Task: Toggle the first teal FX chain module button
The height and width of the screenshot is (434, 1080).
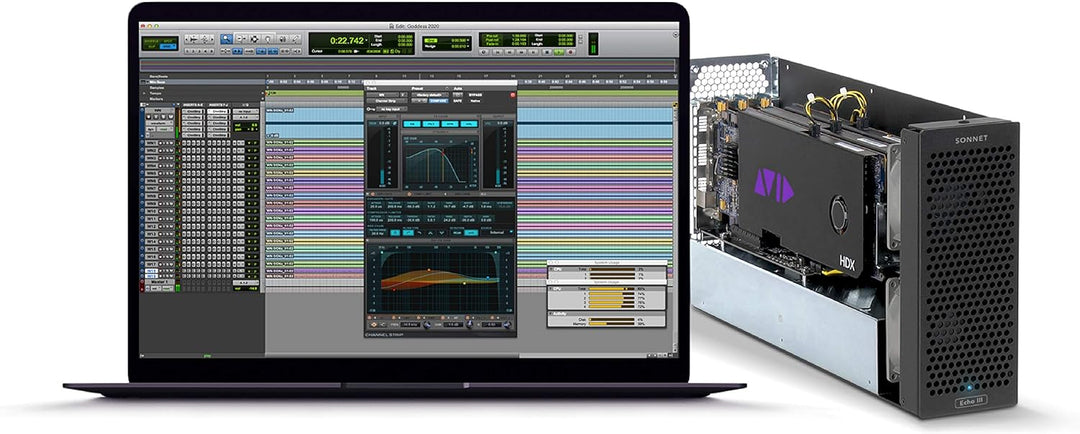Action: 412,124
